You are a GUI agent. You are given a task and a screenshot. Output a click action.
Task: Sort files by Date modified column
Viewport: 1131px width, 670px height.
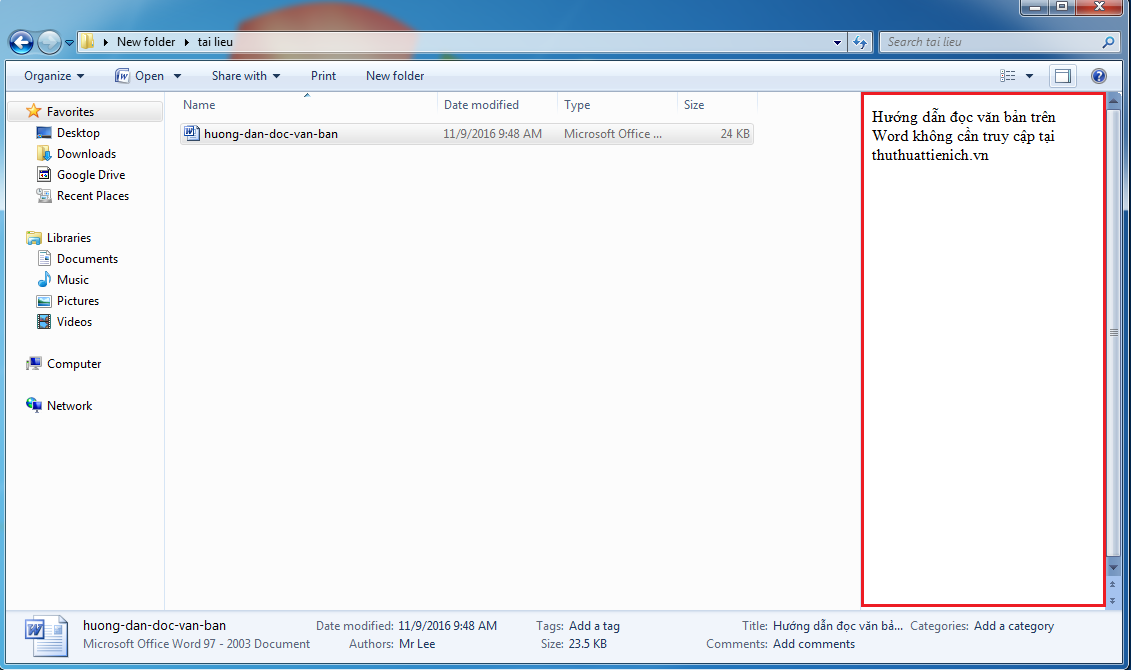pos(481,105)
